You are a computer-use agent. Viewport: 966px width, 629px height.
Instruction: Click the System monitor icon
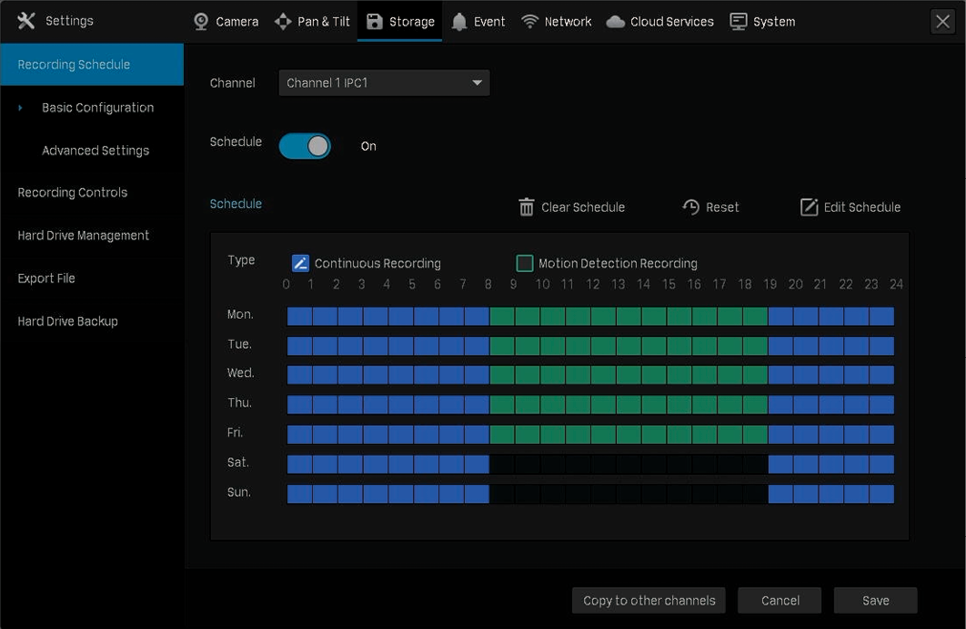(x=738, y=22)
